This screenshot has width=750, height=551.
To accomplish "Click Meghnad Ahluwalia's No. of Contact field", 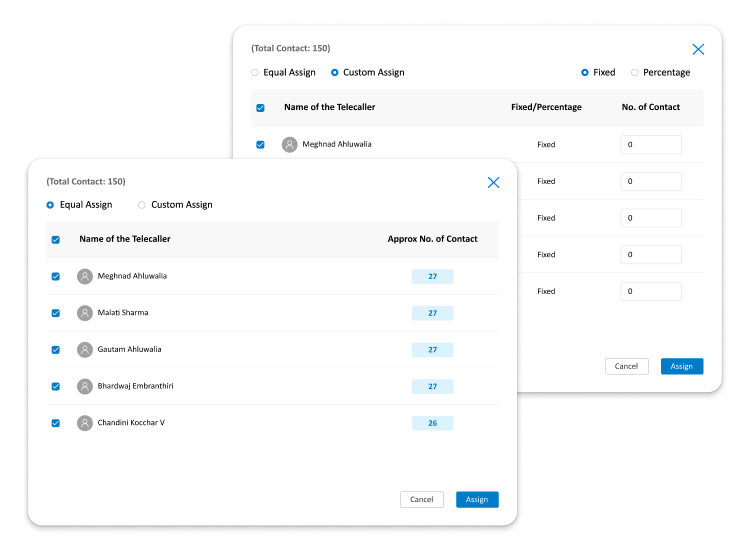I will point(651,145).
